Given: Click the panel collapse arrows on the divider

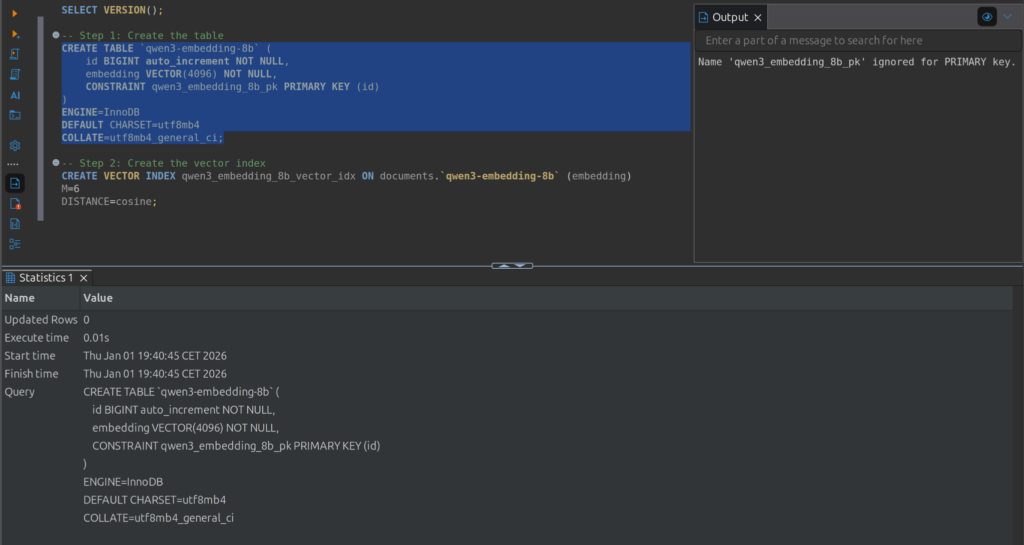Looking at the screenshot, I should click(x=512, y=266).
